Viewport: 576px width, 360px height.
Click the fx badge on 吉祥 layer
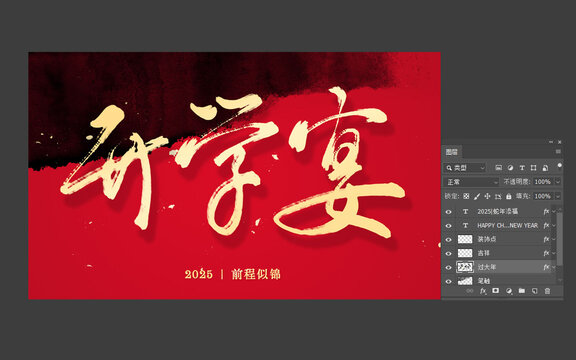546,253
